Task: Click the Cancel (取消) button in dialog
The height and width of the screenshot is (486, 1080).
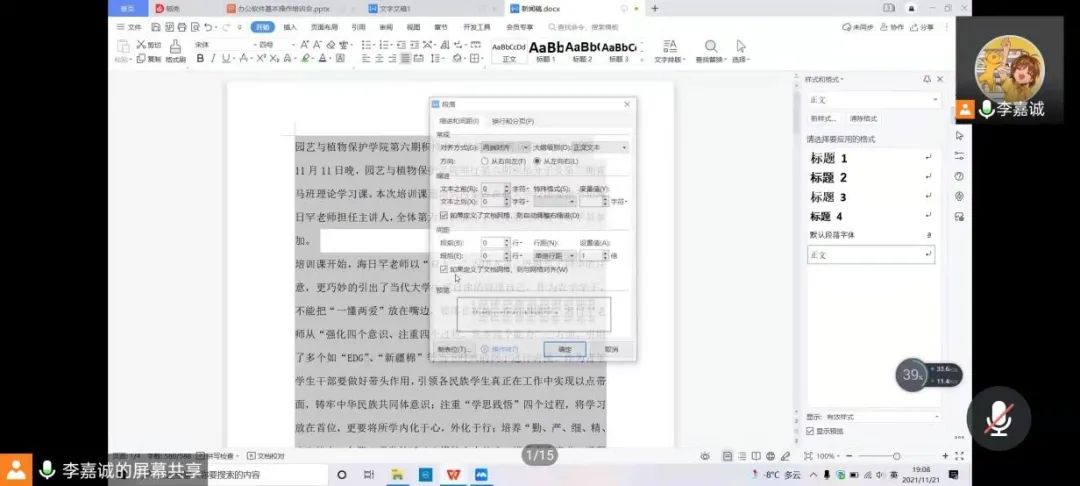Action: coord(611,349)
